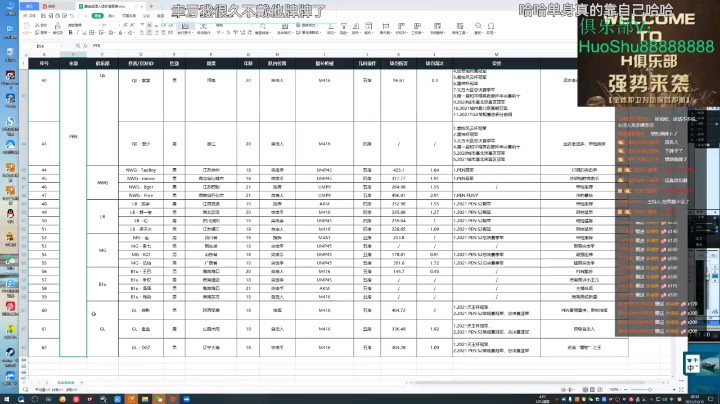Click the Rows and Columns icon
This screenshot has width=720, height=404.
[401, 26]
